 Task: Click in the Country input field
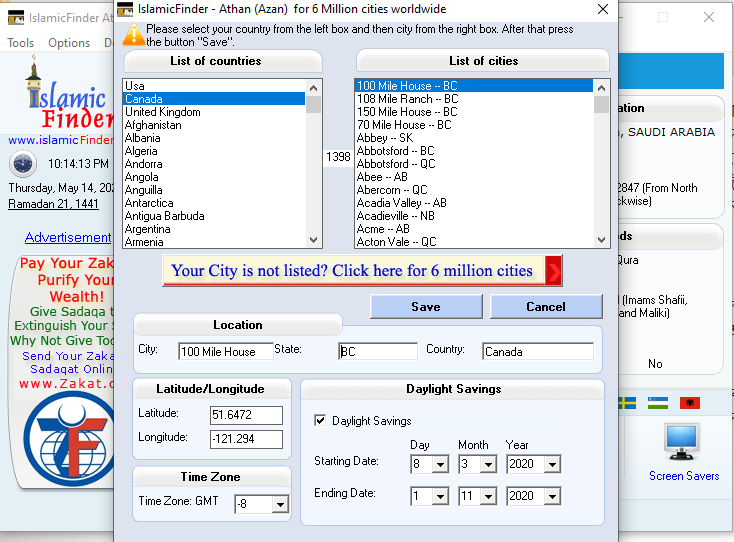coord(538,352)
